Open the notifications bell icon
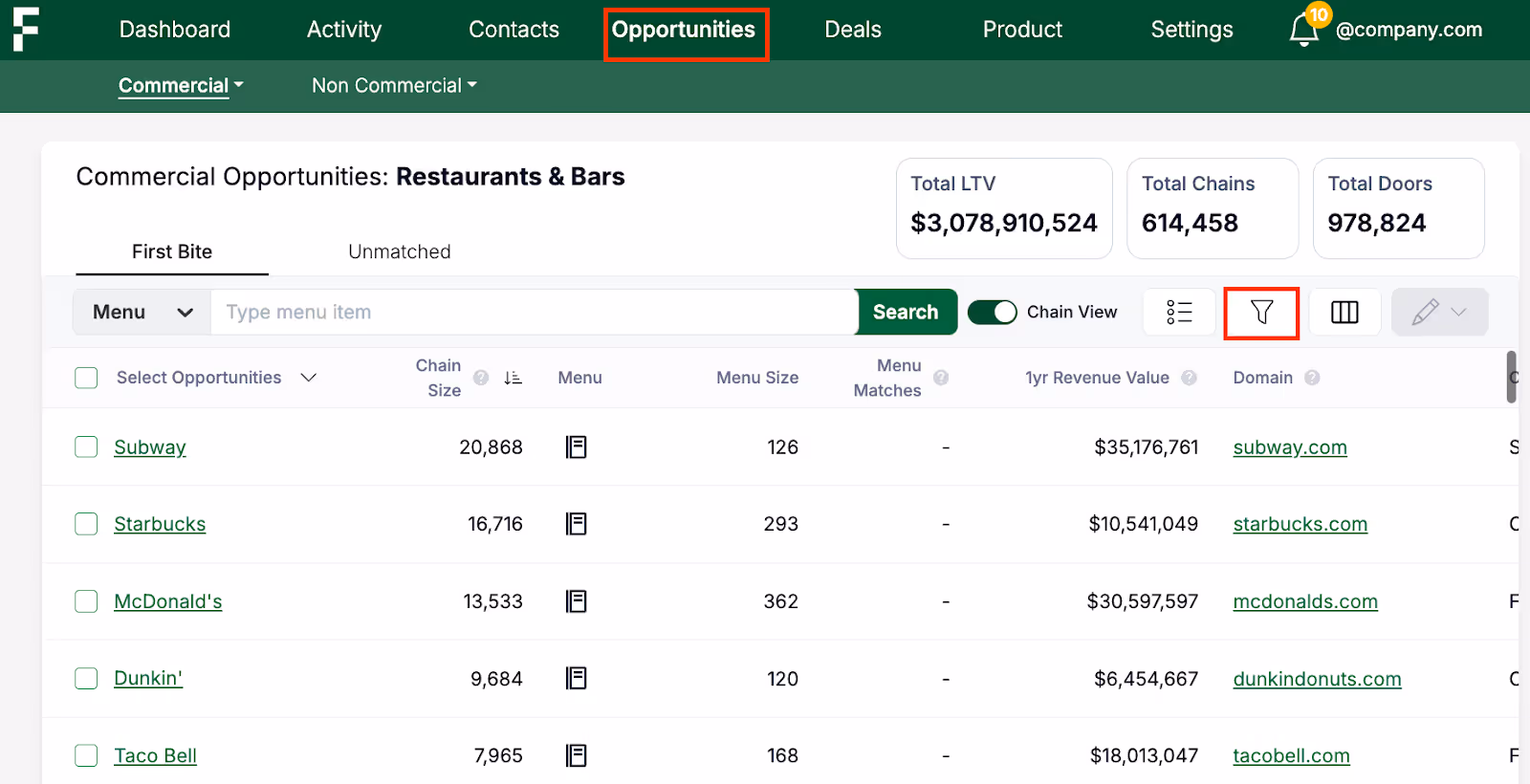The image size is (1530, 784). tap(1304, 30)
